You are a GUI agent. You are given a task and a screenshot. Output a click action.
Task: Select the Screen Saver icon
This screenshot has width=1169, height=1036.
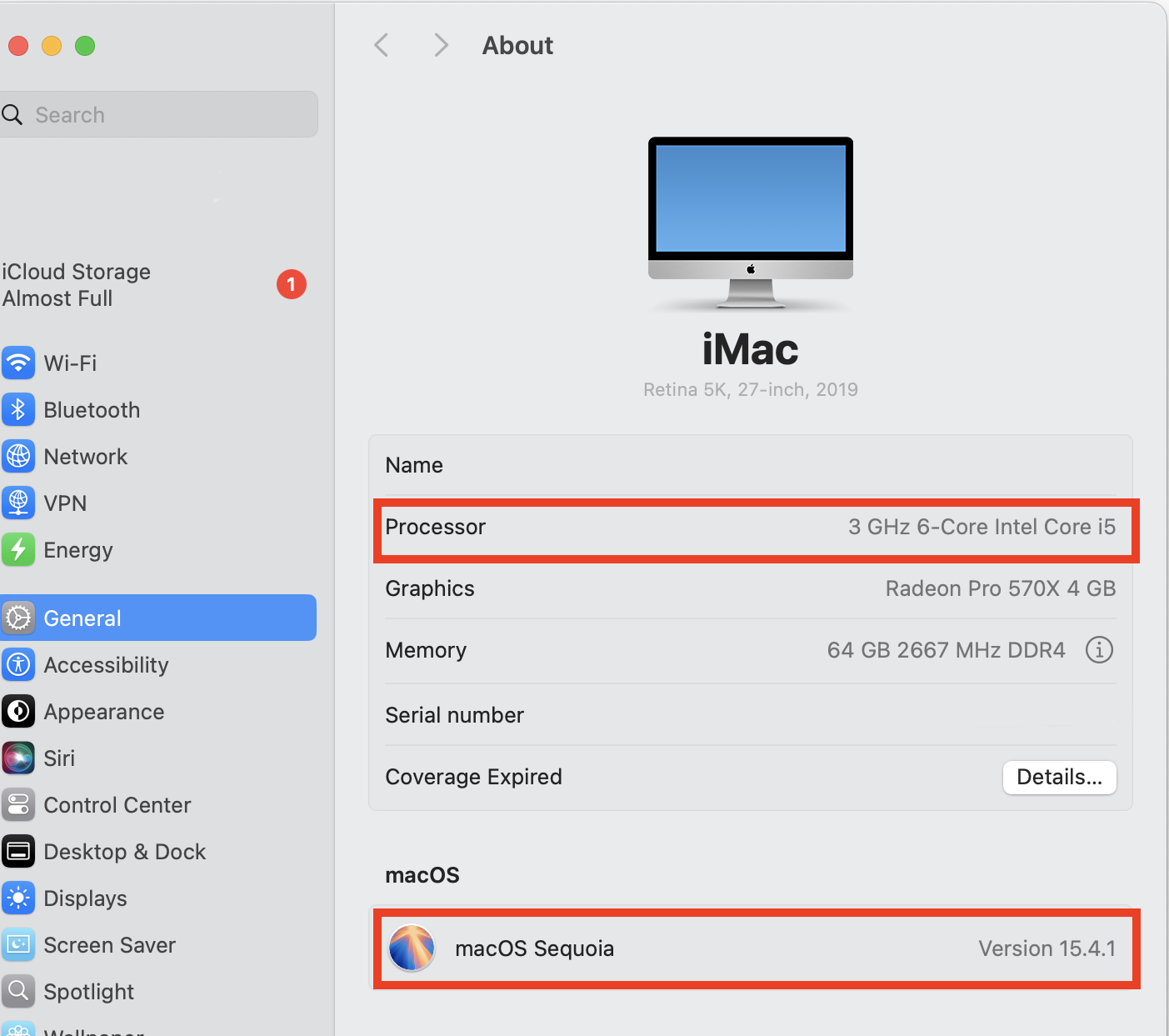(x=18, y=944)
